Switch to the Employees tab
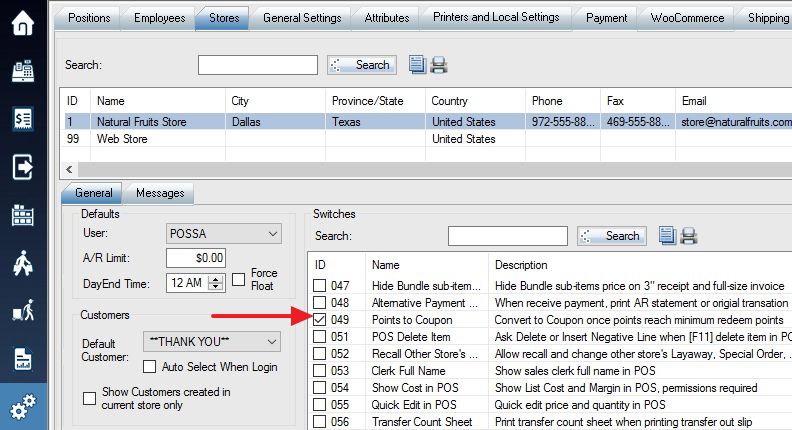 point(160,18)
